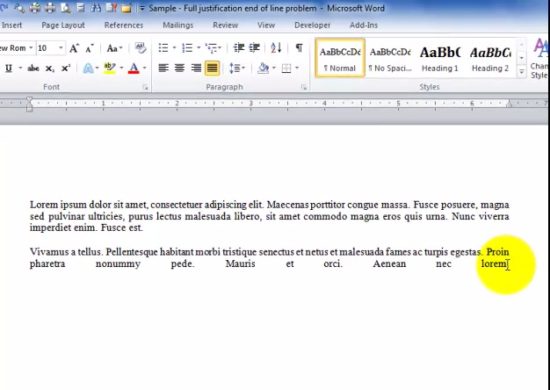Click the Multilevel List icon

tap(211, 48)
